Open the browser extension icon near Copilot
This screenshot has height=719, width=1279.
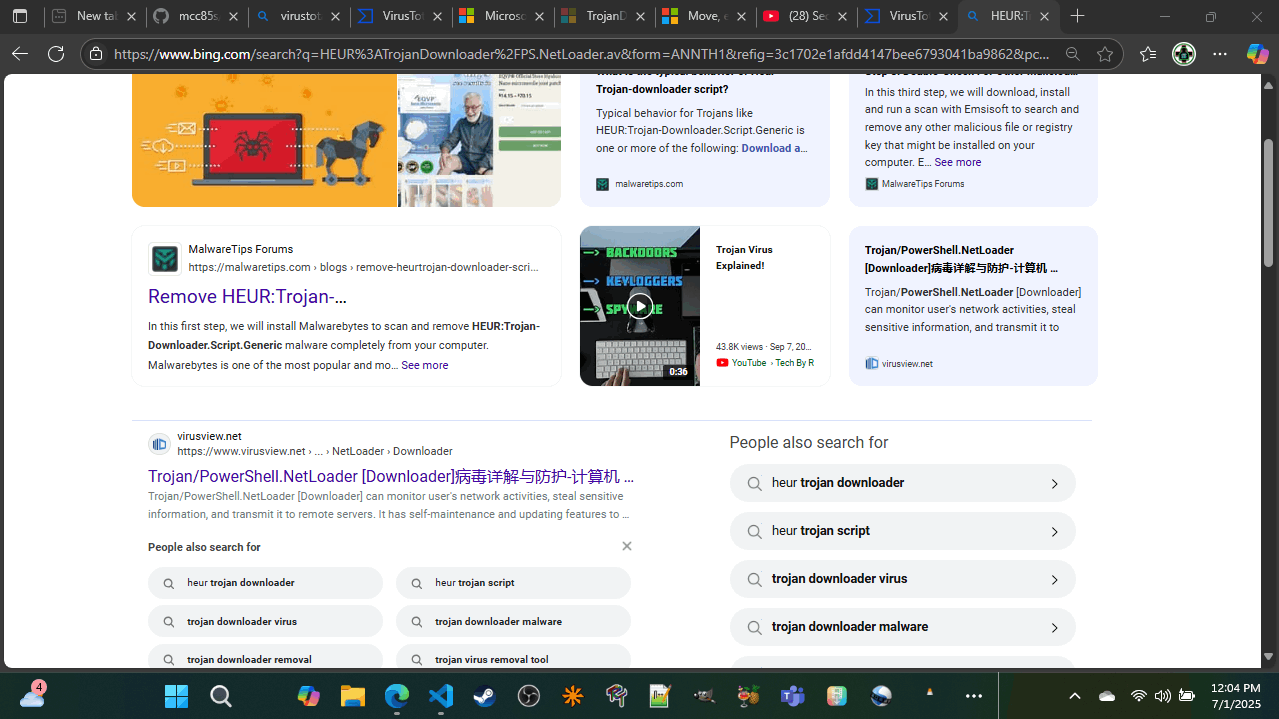click(x=1184, y=54)
